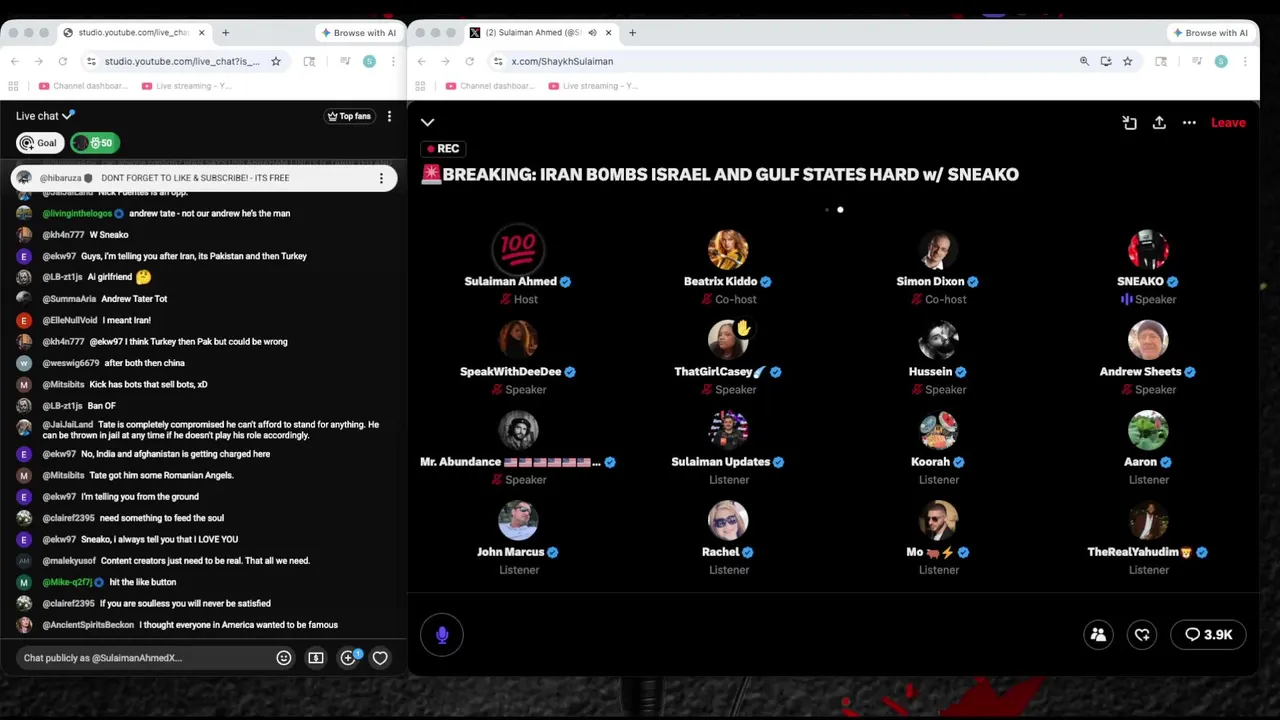The image size is (1280, 720).
Task: Send a heart reaction in YouTube chat
Action: tap(380, 658)
